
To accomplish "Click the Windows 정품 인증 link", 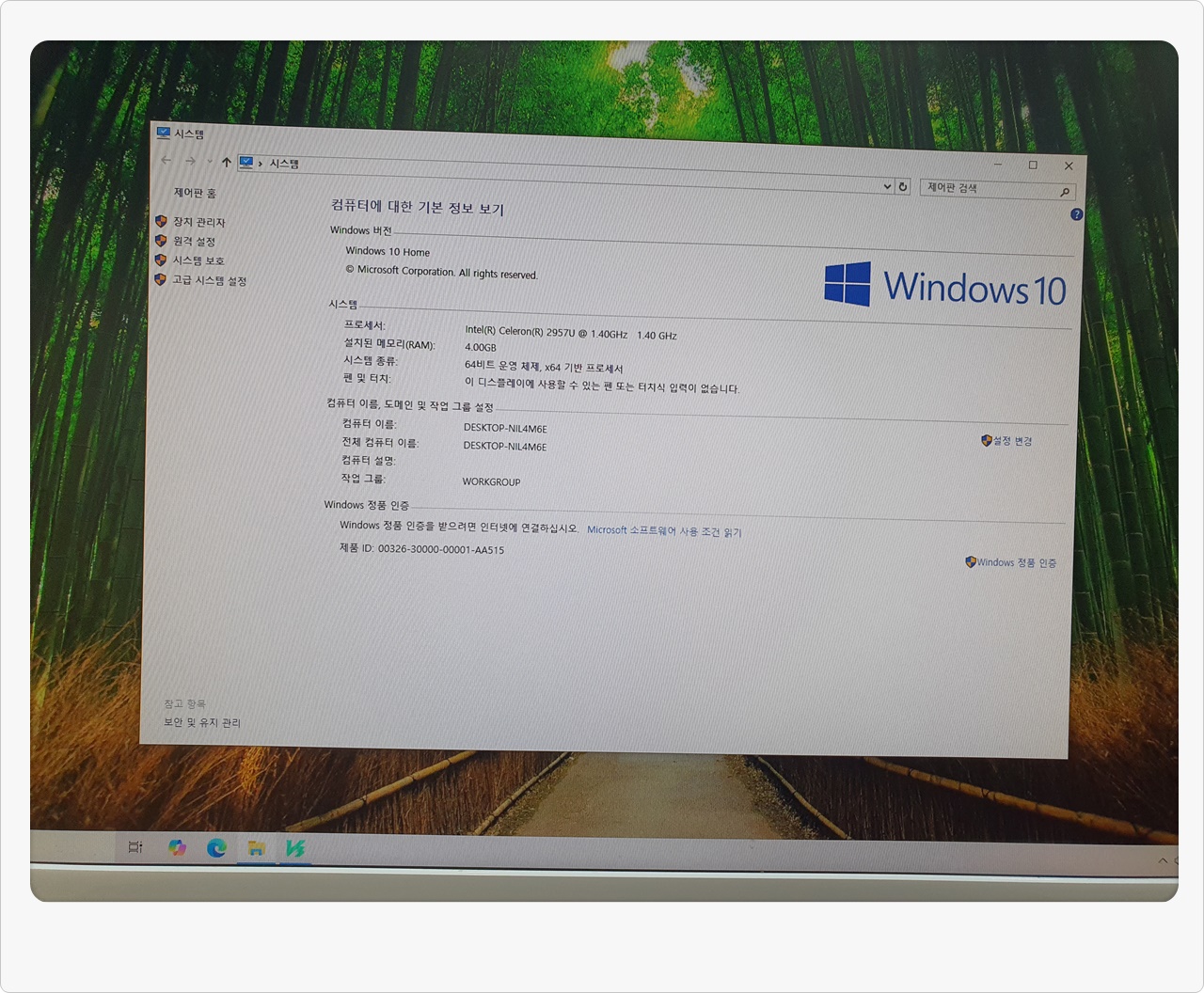I will (1016, 562).
